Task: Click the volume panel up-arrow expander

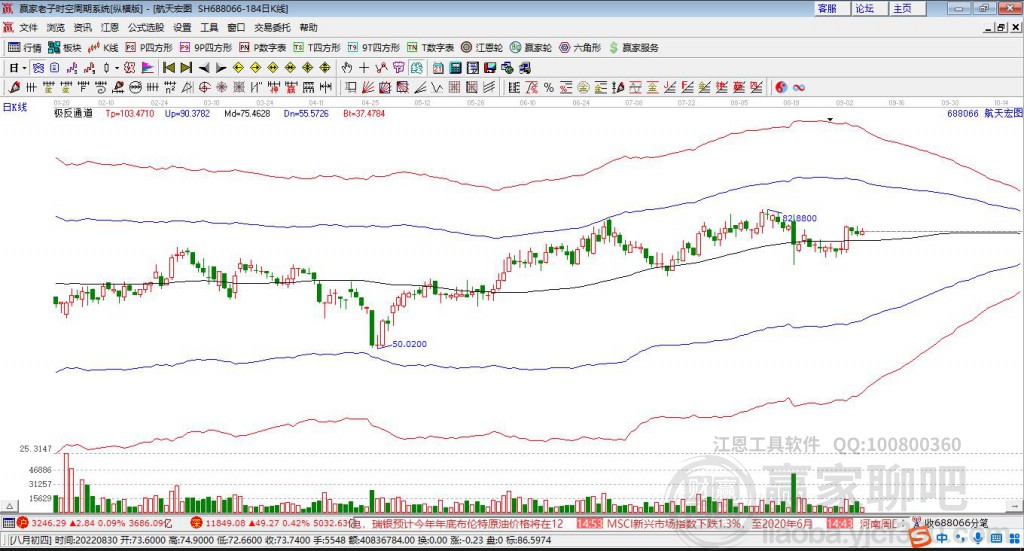Action: coord(9,506)
